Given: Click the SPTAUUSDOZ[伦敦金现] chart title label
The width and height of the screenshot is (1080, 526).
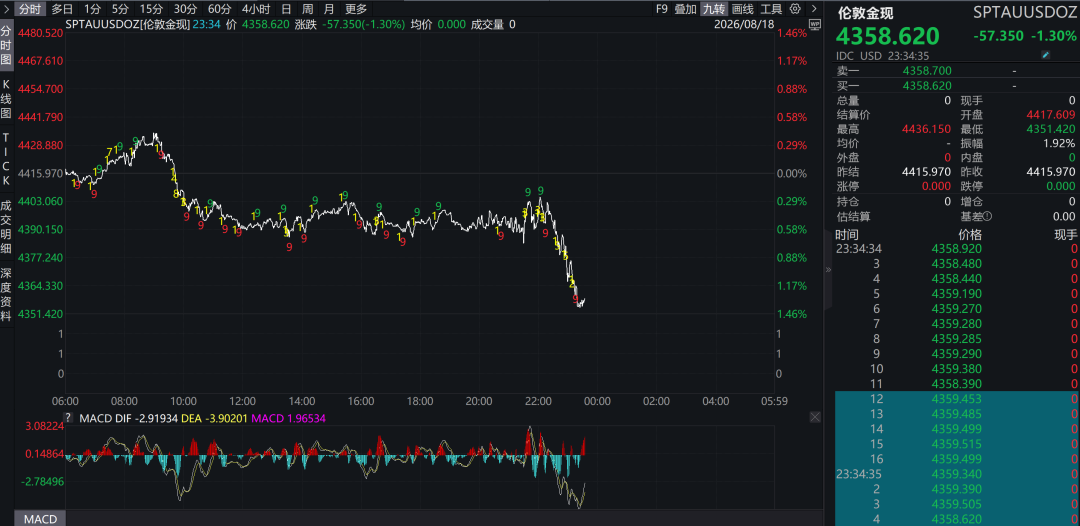Looking at the screenshot, I should tap(126, 24).
